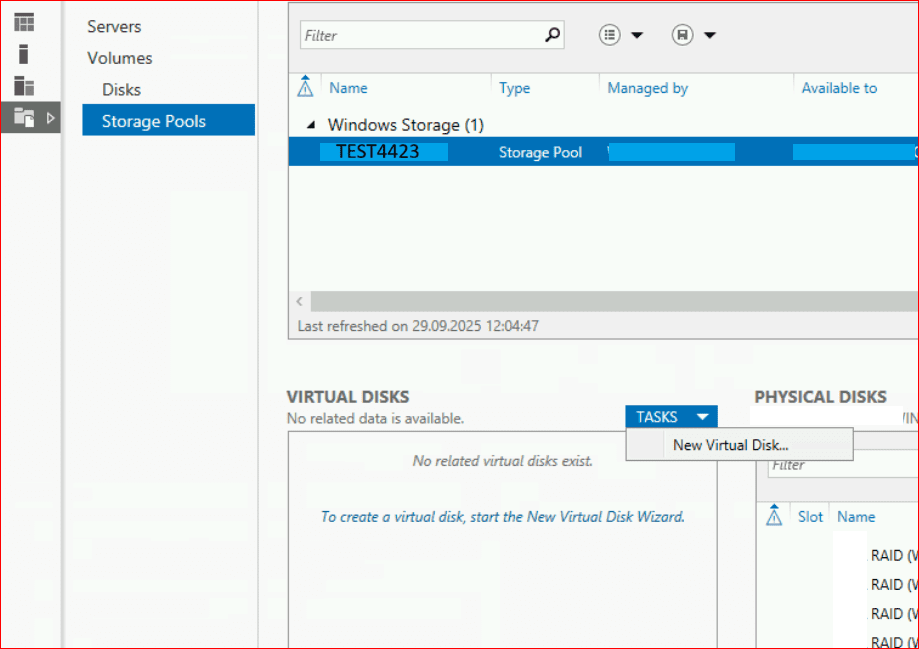Click the list view options icon
Screen dimensions: 919x649
pyautogui.click(x=610, y=35)
